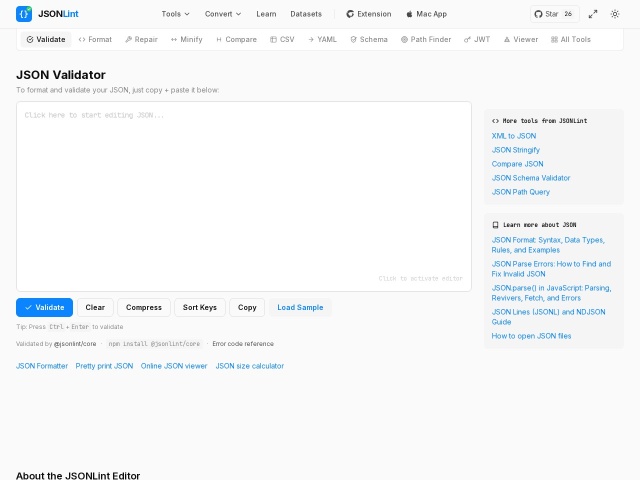Image resolution: width=640 pixels, height=480 pixels.
Task: Open JSON Format Syntax, Data Types article
Action: point(548,245)
